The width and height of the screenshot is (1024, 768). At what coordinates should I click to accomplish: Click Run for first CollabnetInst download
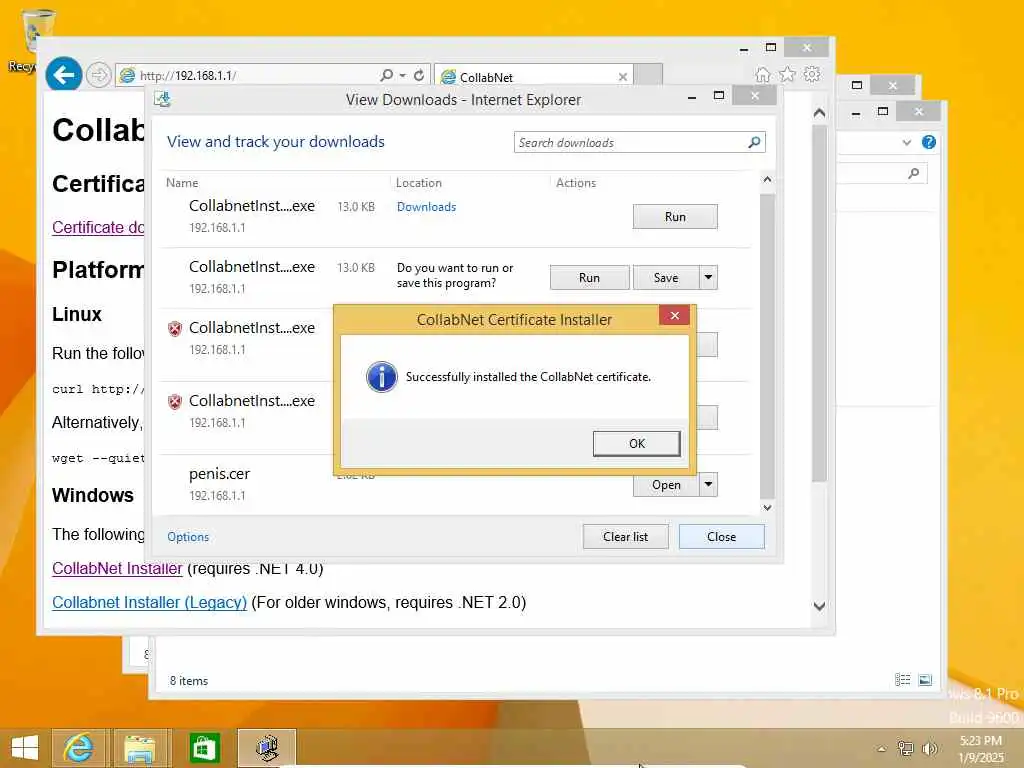coord(675,217)
